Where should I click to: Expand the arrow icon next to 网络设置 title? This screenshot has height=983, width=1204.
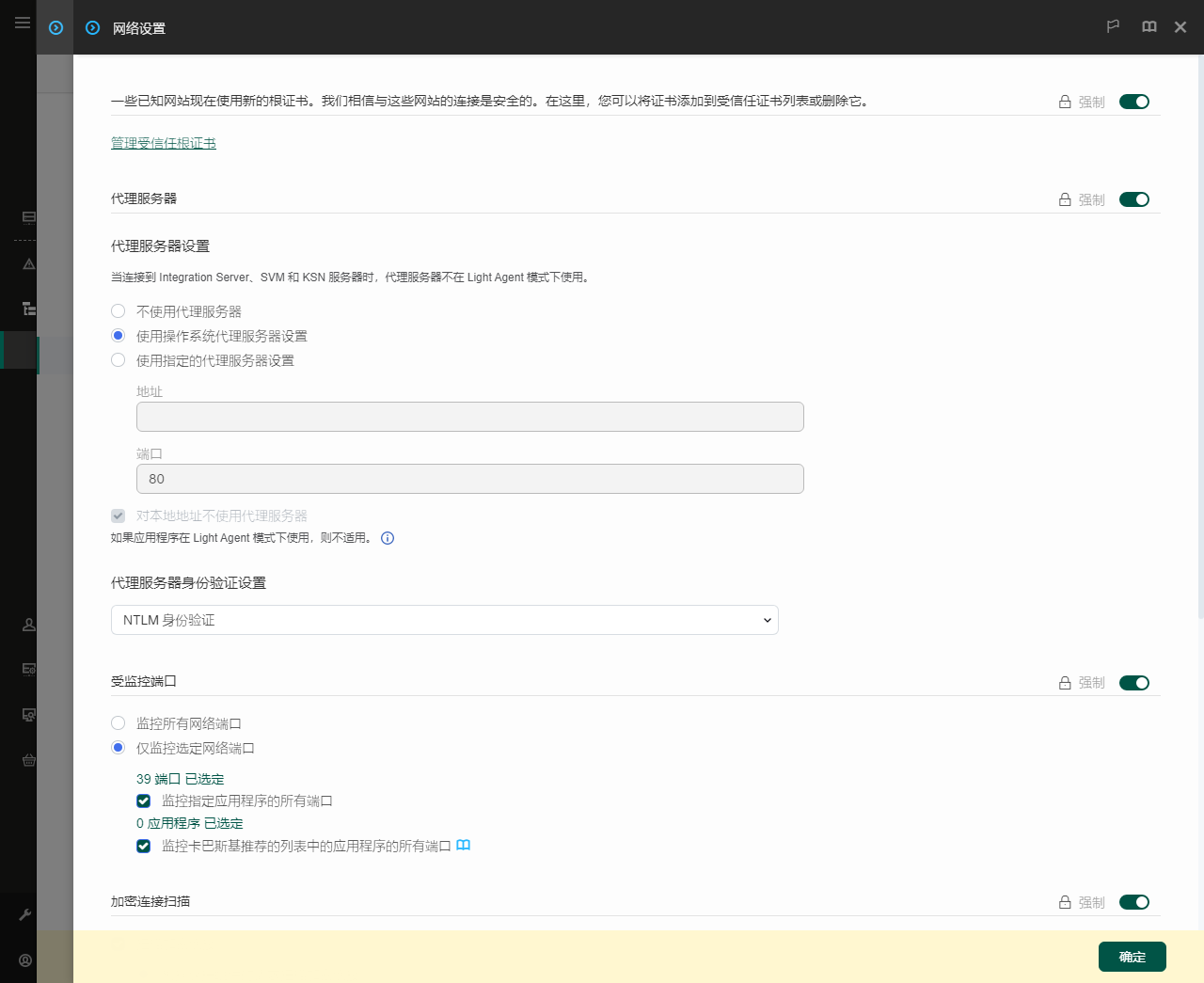pyautogui.click(x=92, y=28)
